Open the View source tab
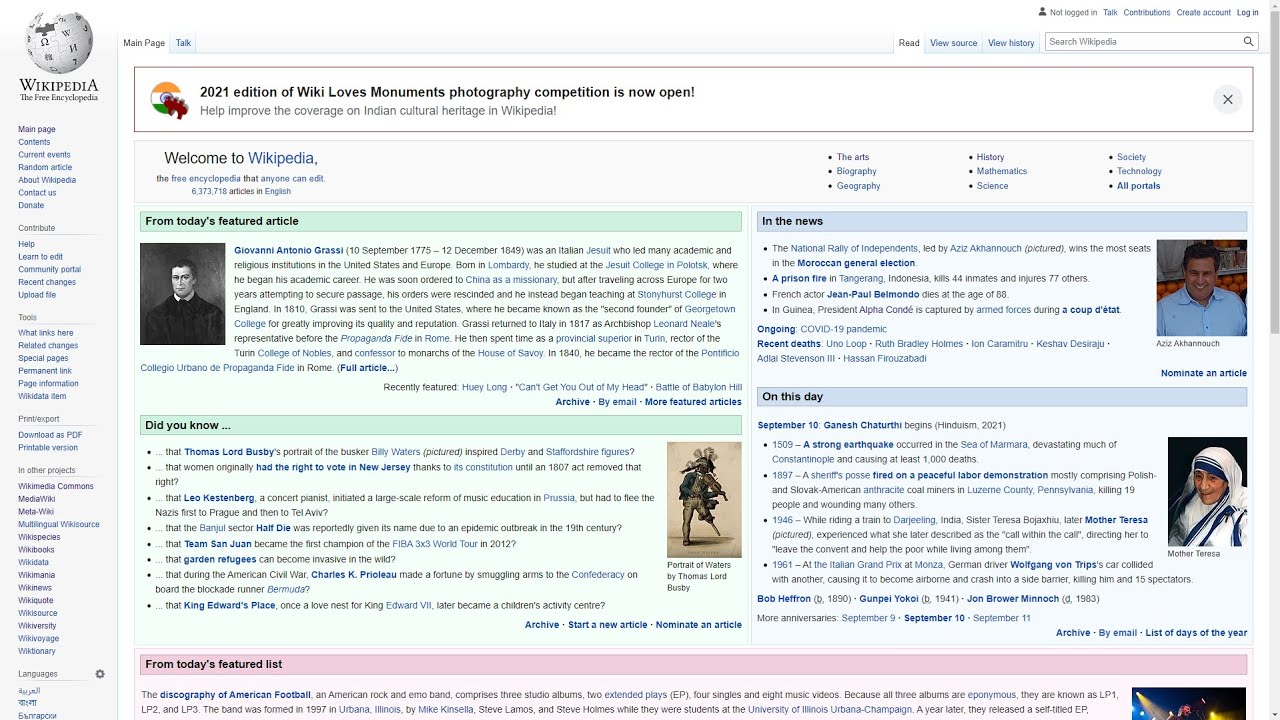Viewport: 1280px width, 720px height. coord(953,43)
